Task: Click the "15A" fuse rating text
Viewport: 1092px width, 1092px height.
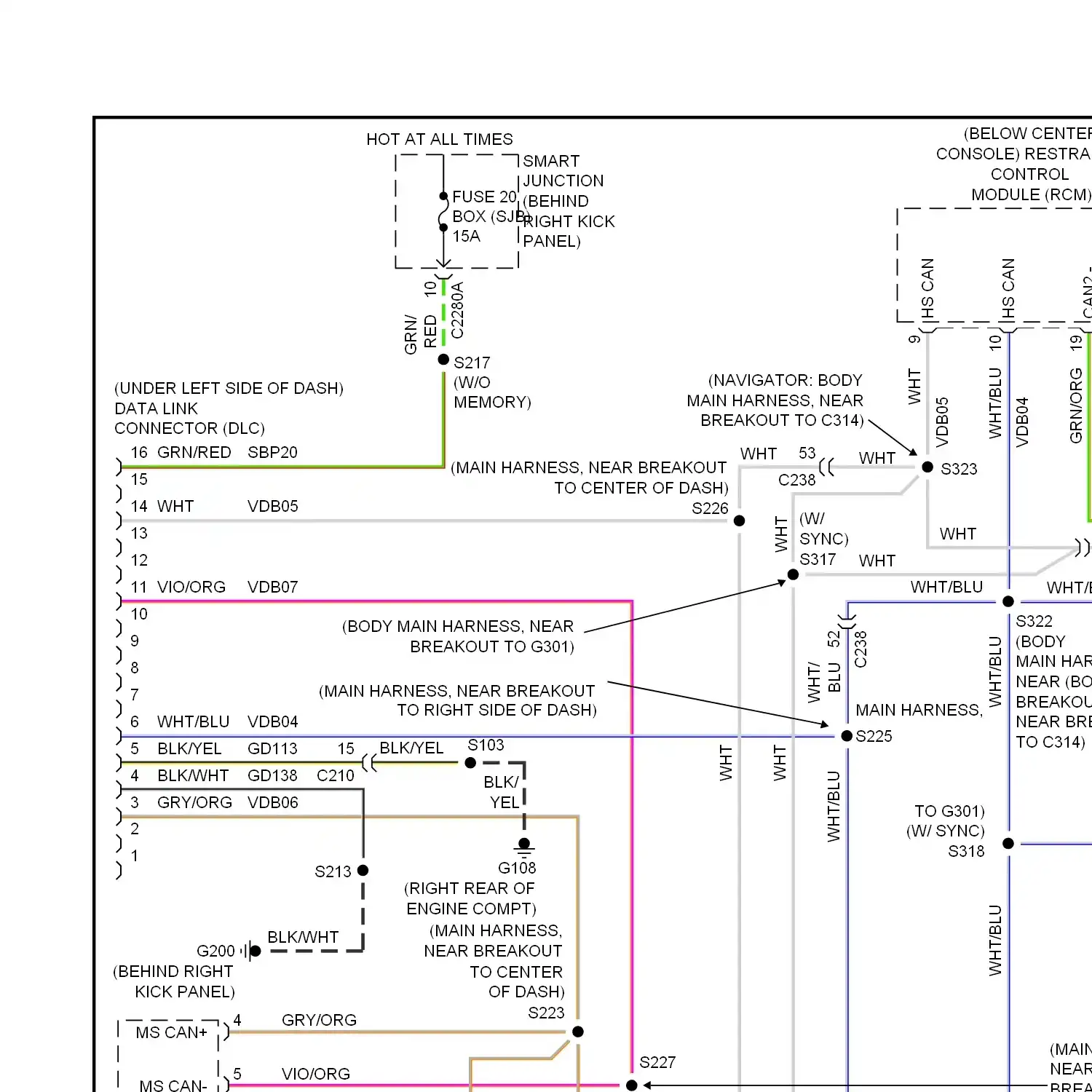Action: point(466,236)
